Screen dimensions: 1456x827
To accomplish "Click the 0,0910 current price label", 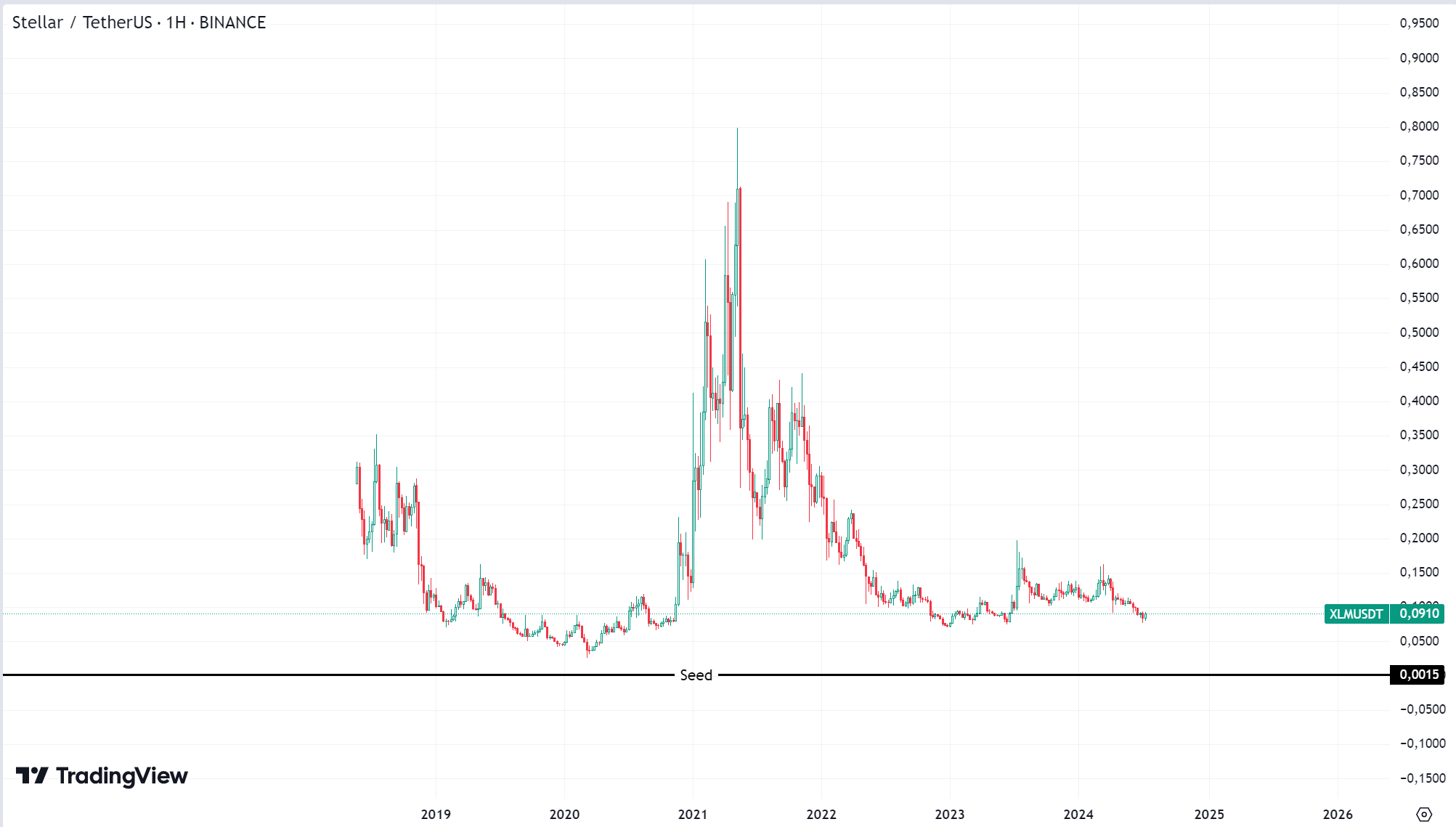I will pos(1418,614).
